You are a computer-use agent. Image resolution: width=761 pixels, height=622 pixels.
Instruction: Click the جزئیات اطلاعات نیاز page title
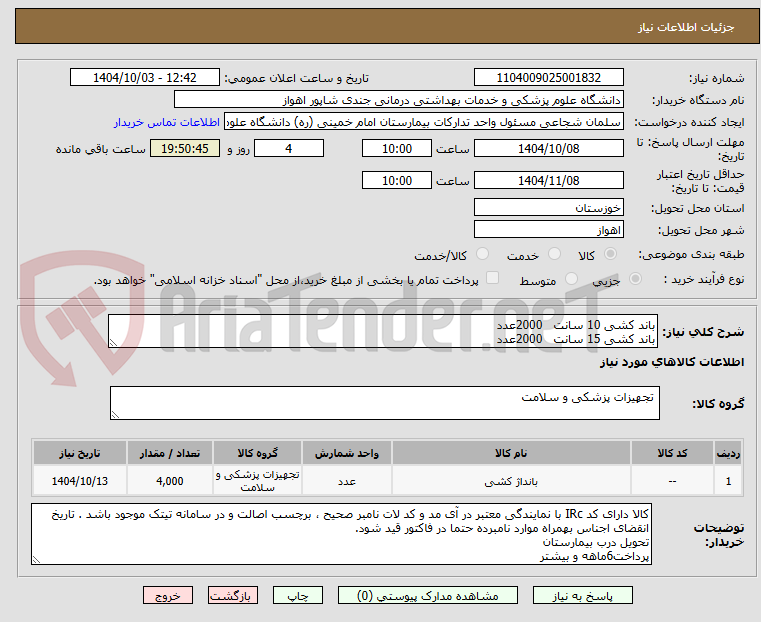point(685,27)
